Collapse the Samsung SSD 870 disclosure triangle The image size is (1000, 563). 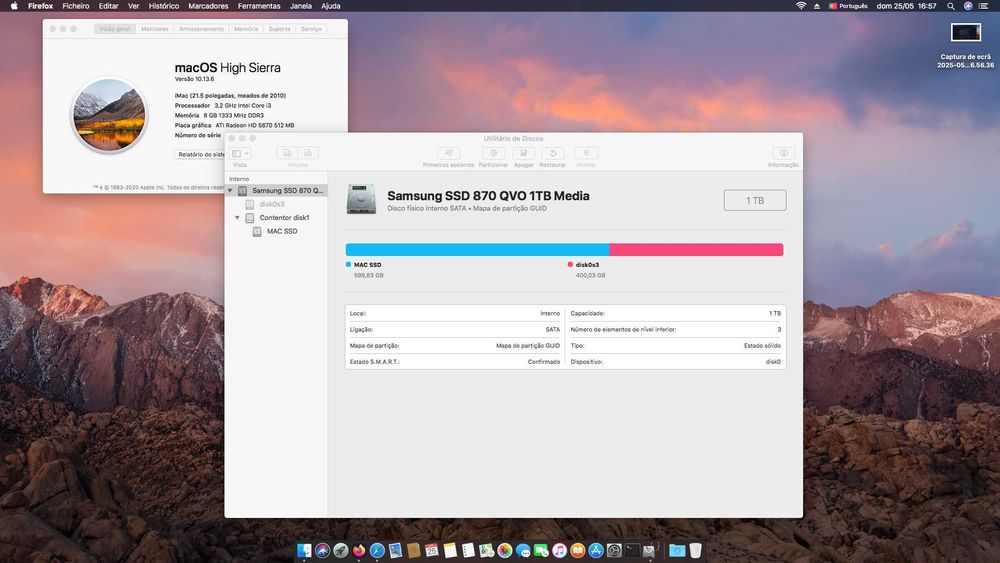coord(230,191)
